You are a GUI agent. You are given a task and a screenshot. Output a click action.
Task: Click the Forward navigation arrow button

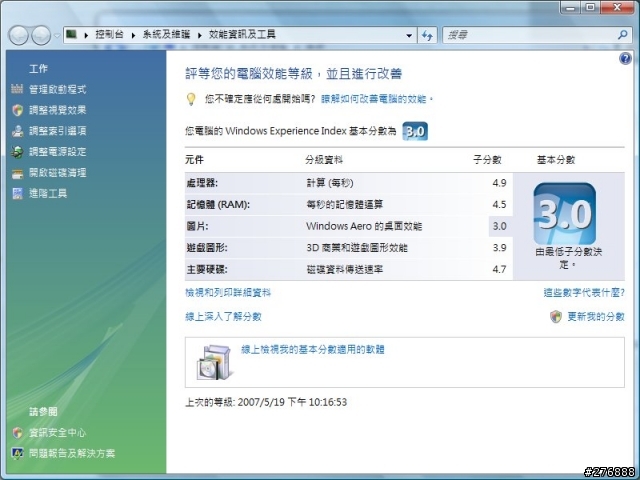point(41,36)
